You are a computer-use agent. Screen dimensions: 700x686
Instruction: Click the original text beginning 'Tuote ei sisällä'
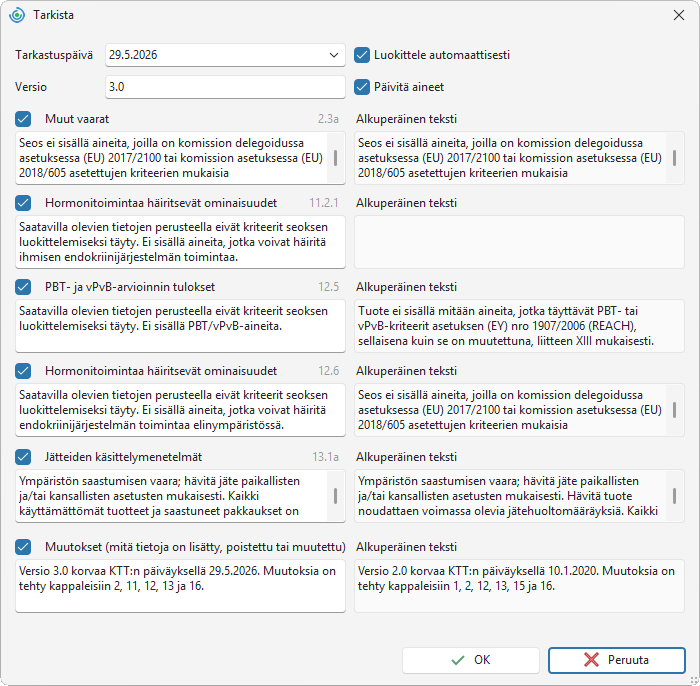click(x=519, y=326)
